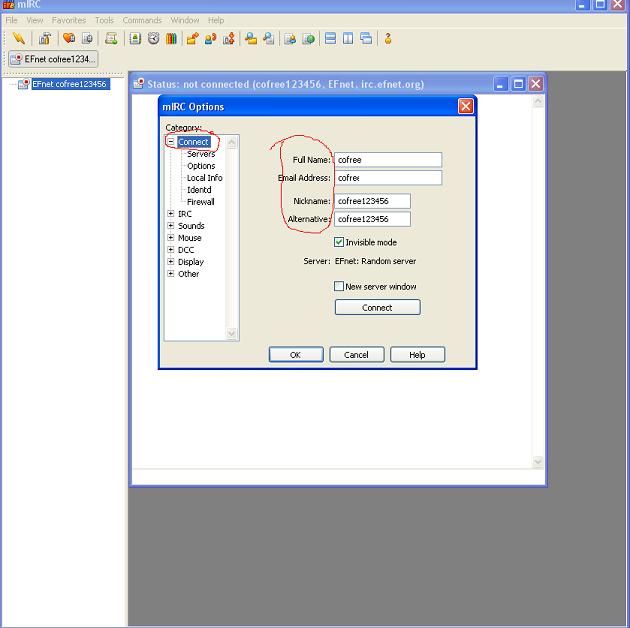Screen dimensions: 630x628
Task: Click the lightning bolt Connect toolbar icon
Action: pos(19,39)
